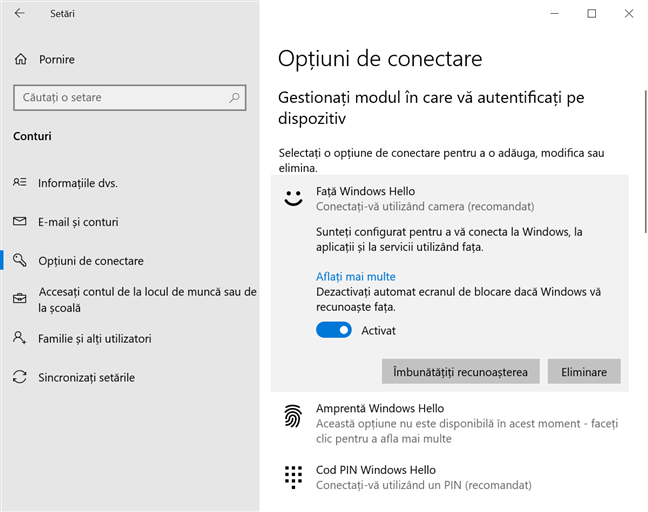Minimize the Setări window

[x=555, y=14]
